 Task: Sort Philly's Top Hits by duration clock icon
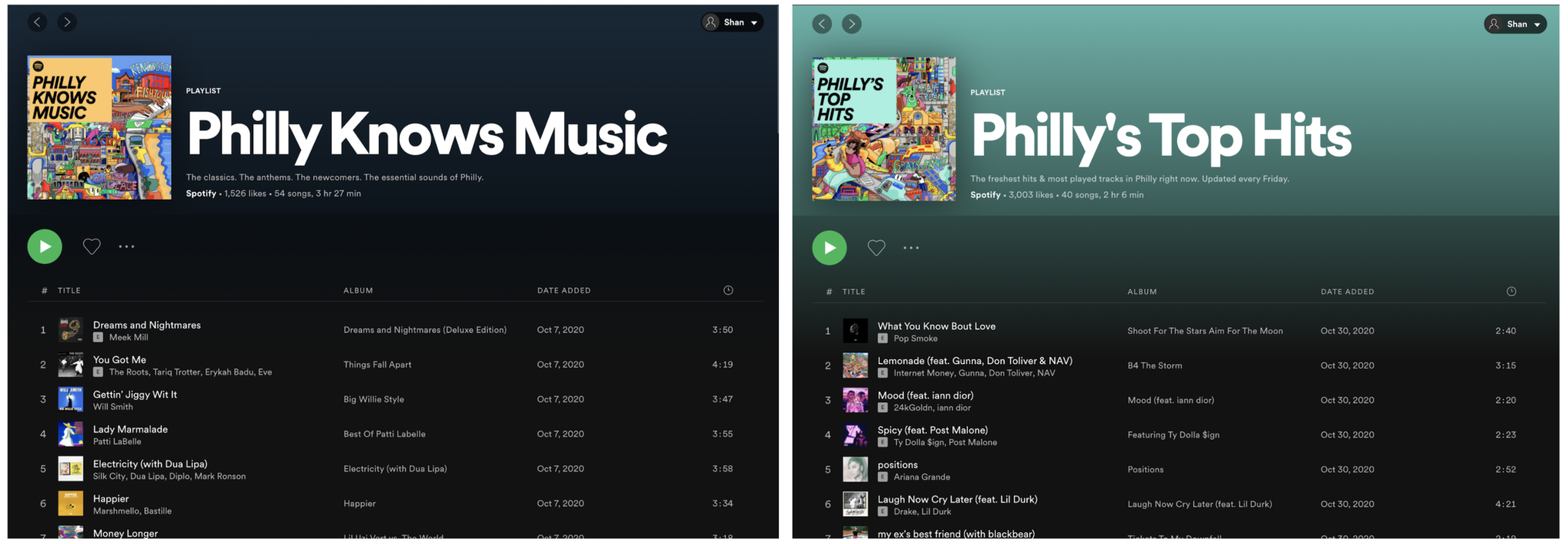click(1512, 292)
